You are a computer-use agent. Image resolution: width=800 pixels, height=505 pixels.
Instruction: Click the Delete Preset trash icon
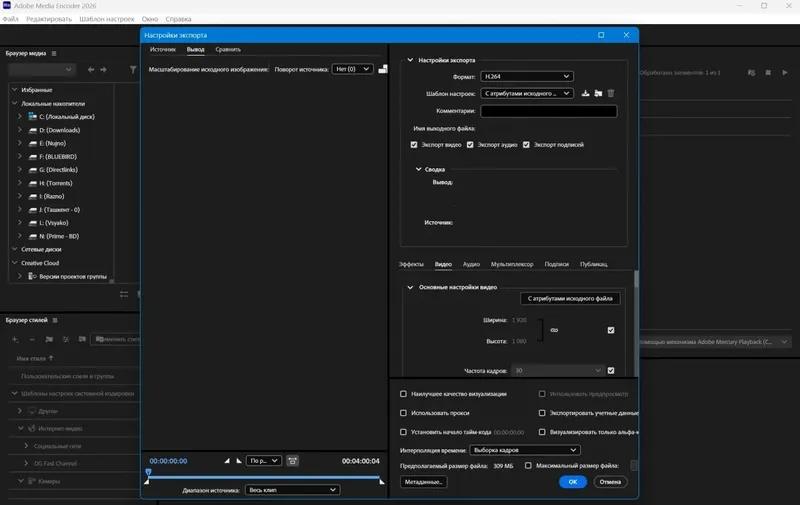(611, 93)
